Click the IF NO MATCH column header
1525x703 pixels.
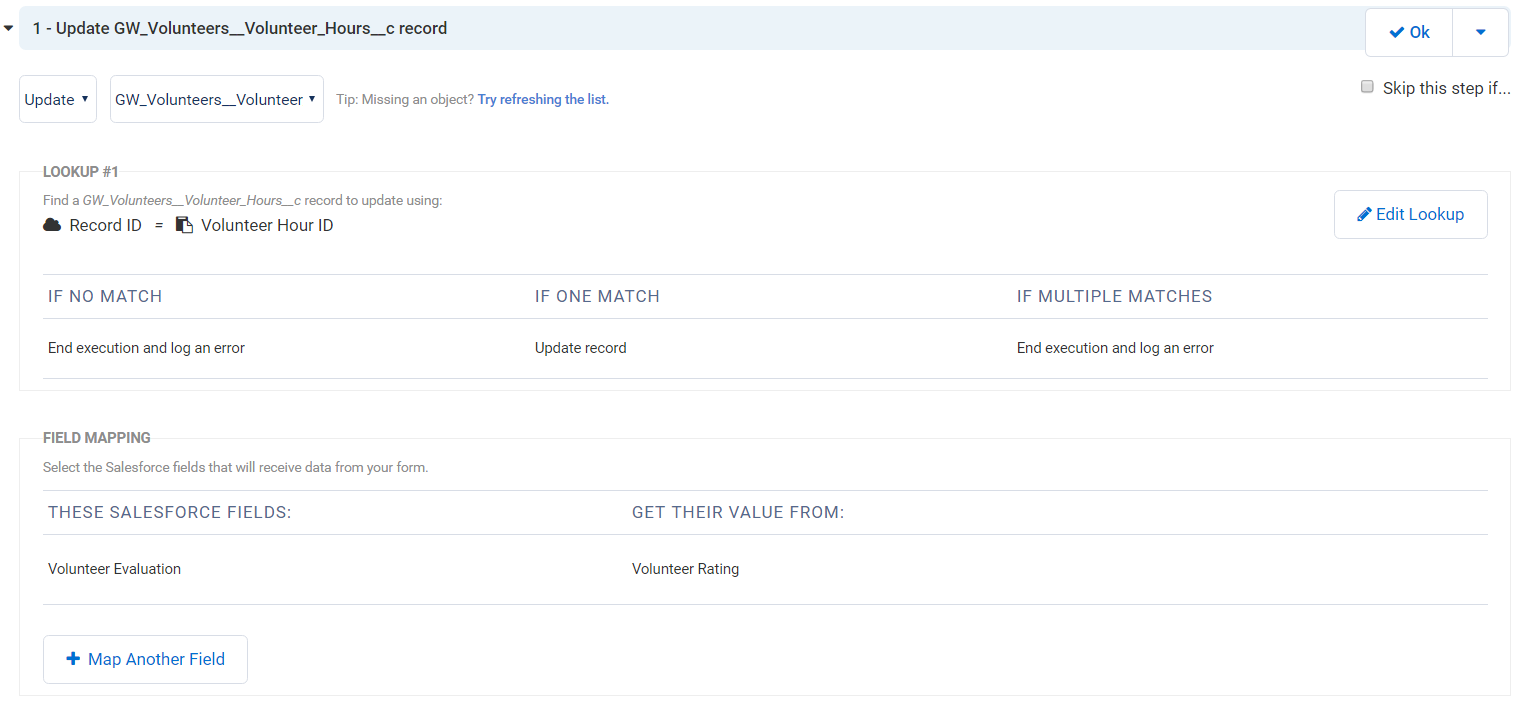click(105, 296)
